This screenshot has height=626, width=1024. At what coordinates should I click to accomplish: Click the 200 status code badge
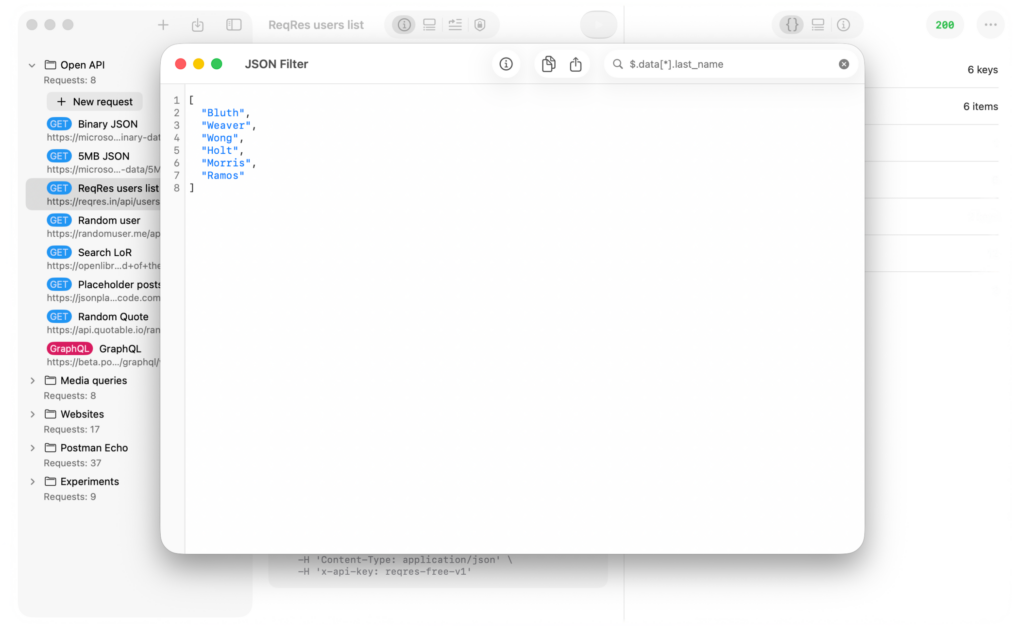tap(944, 25)
